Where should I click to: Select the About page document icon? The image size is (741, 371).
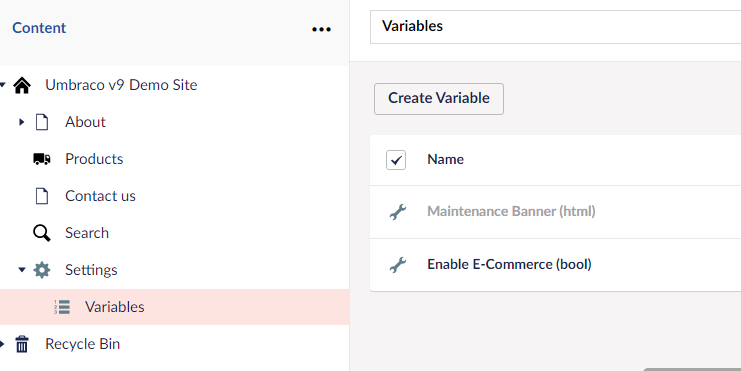(42, 122)
